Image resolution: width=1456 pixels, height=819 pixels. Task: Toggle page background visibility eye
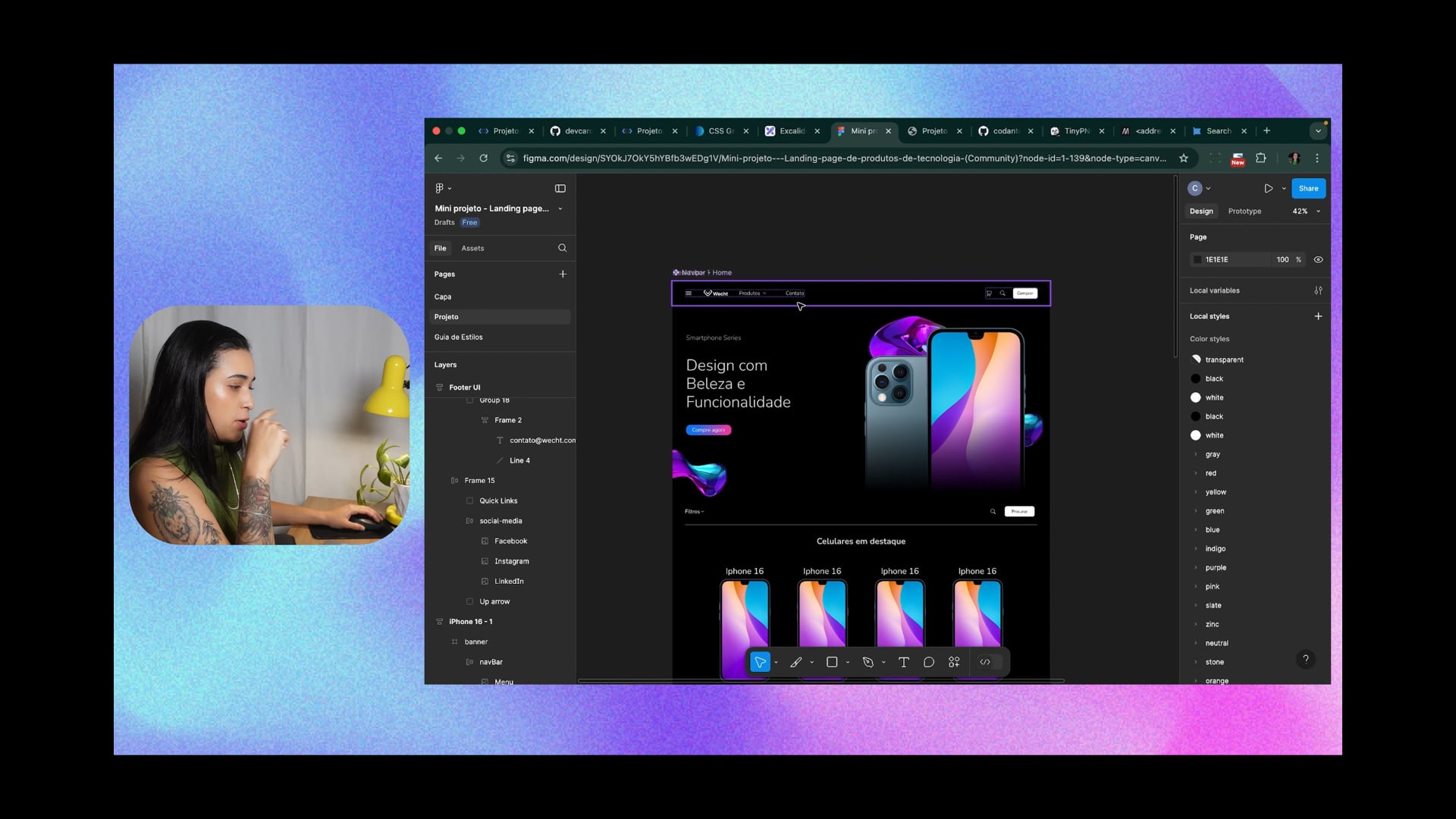(1318, 259)
